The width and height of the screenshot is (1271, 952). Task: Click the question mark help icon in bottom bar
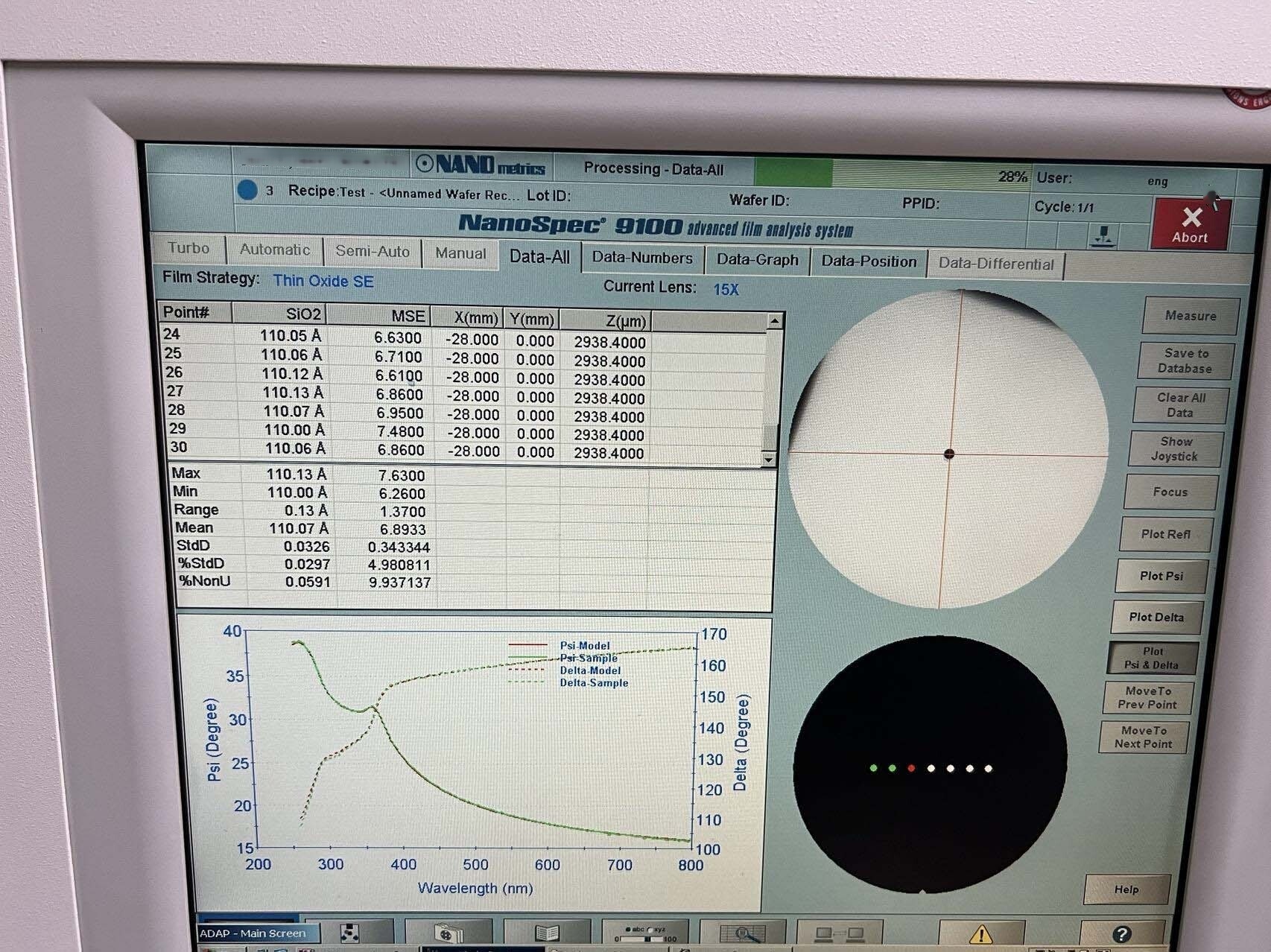click(x=1122, y=934)
